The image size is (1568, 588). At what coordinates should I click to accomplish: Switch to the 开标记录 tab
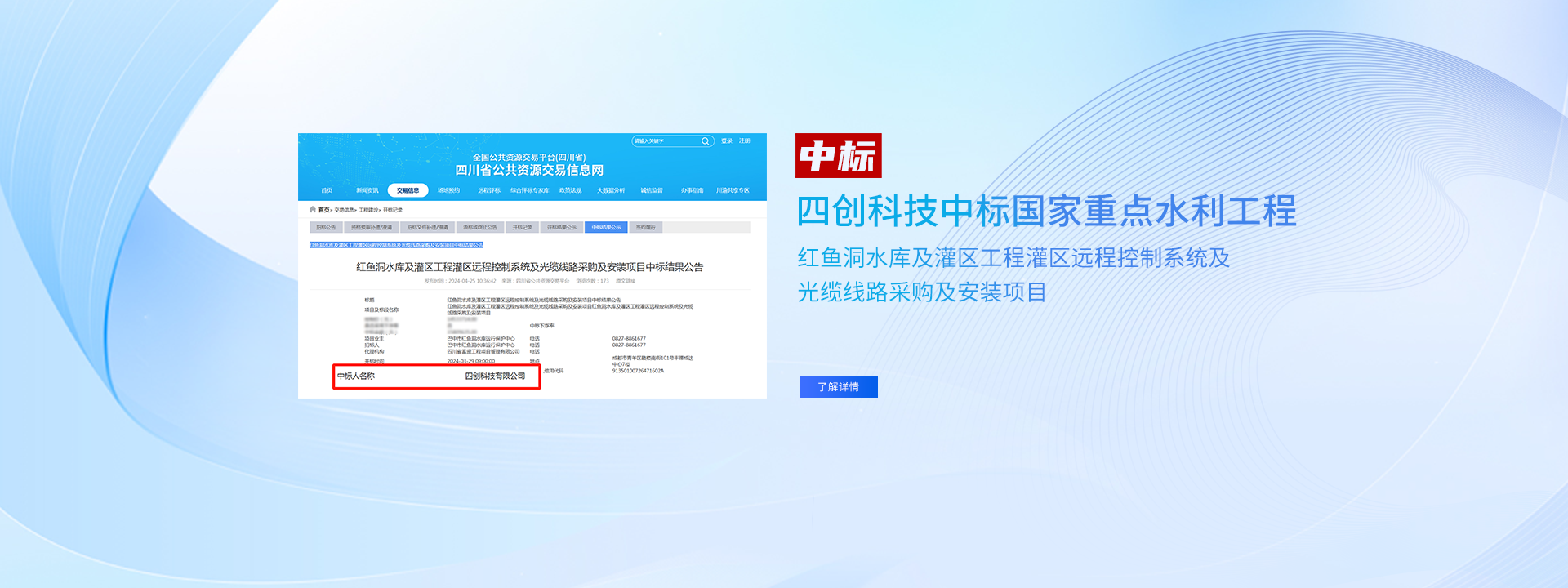[522, 228]
